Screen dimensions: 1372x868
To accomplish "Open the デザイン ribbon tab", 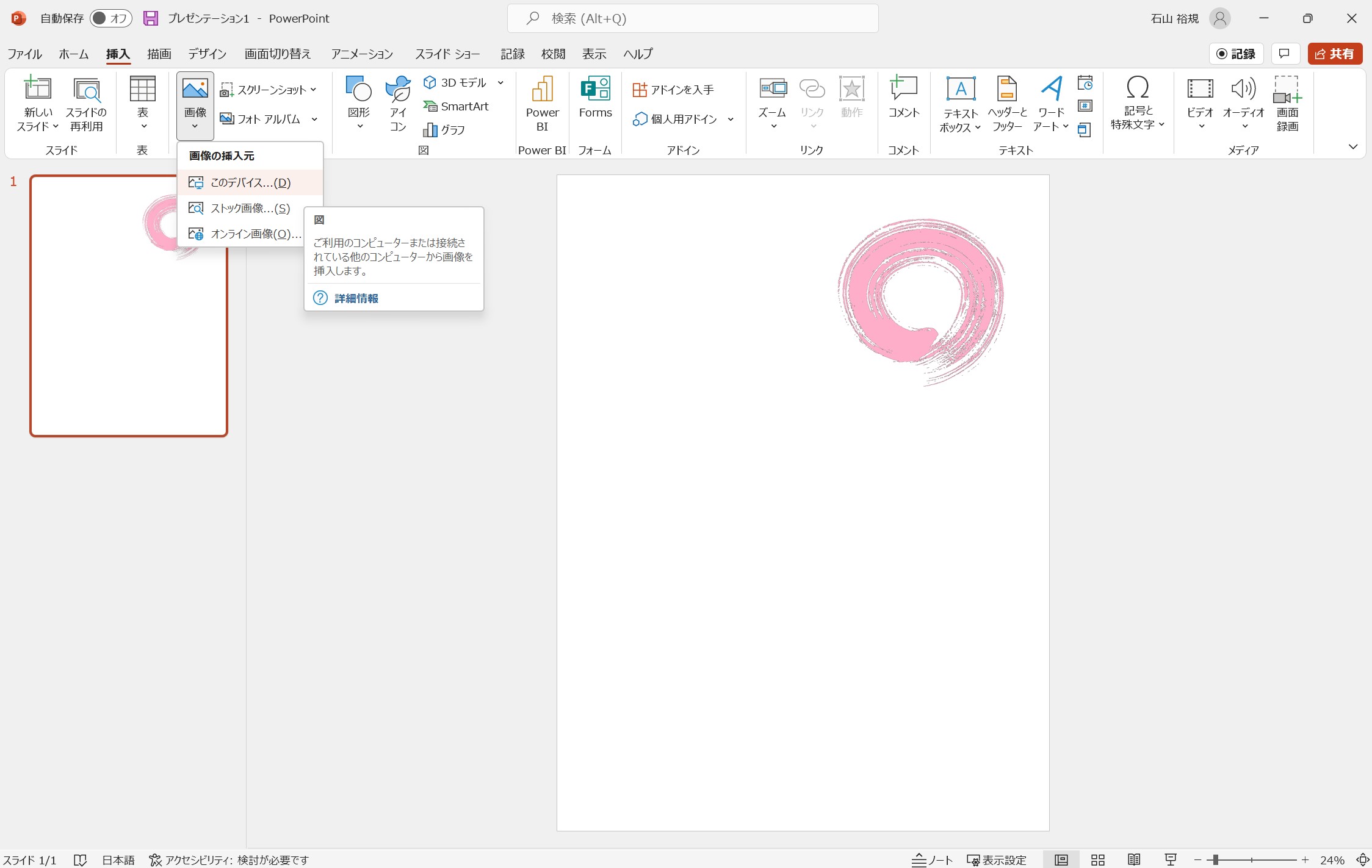I will click(207, 54).
